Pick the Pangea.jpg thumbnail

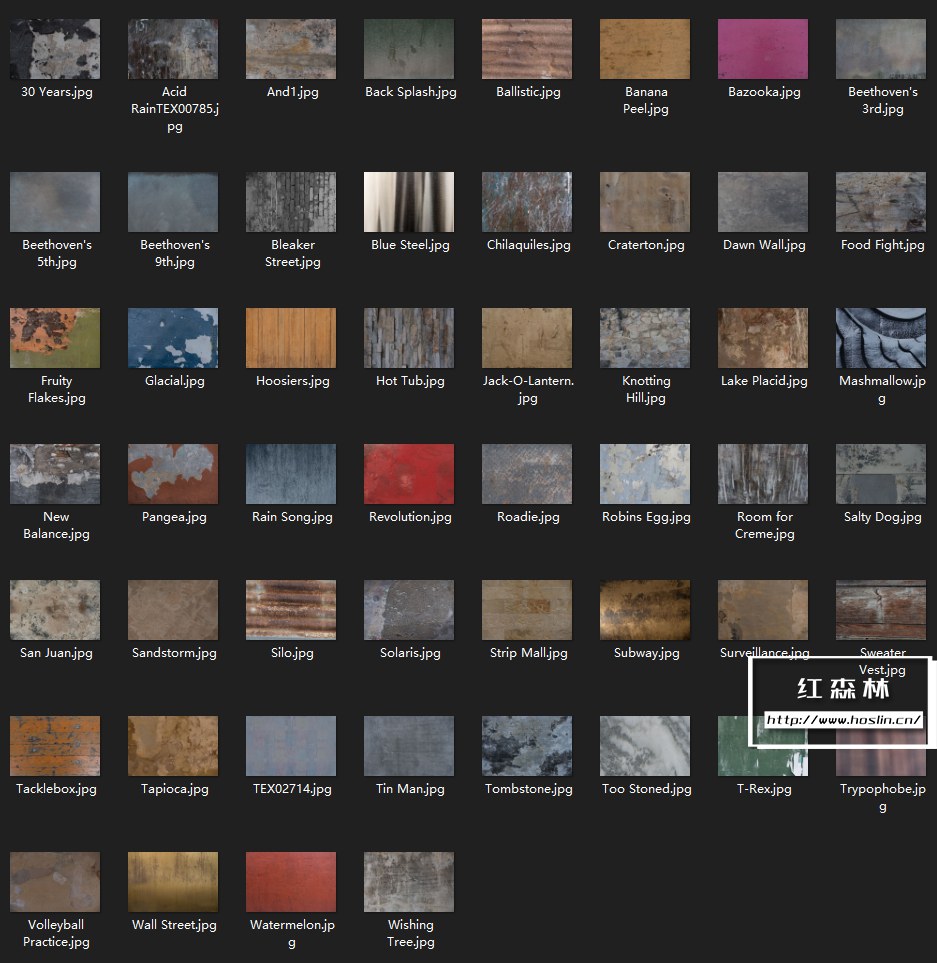[x=173, y=474]
